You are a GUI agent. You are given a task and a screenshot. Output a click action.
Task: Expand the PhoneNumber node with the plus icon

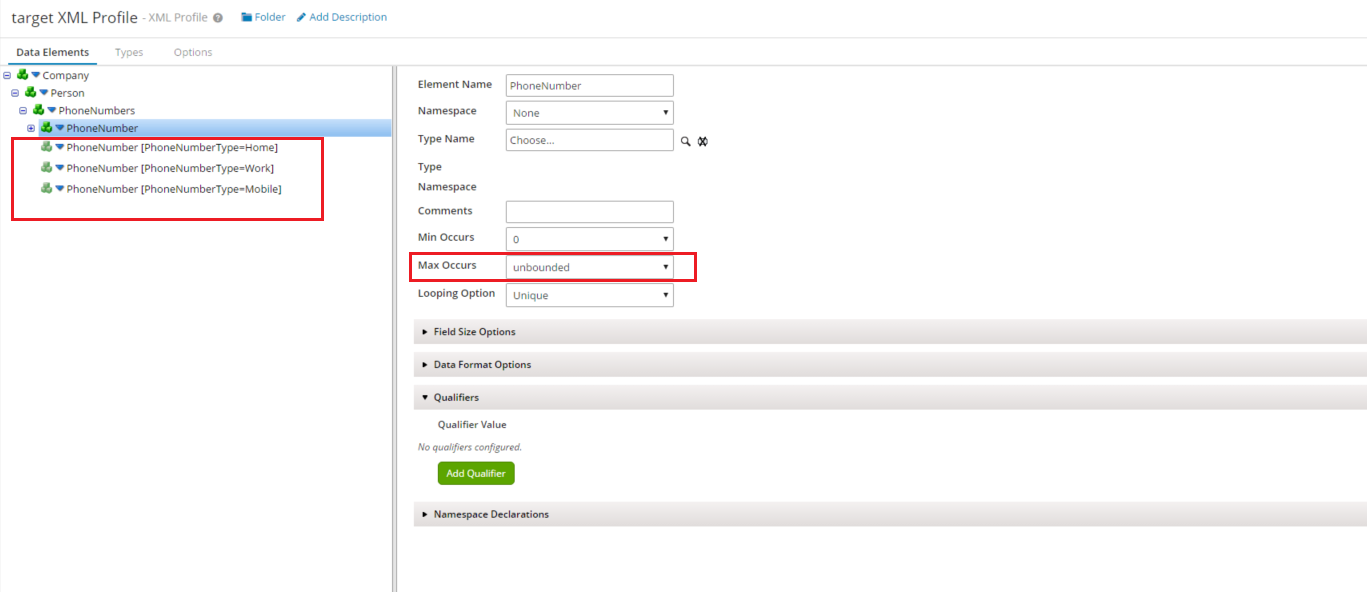pyautogui.click(x=31, y=128)
